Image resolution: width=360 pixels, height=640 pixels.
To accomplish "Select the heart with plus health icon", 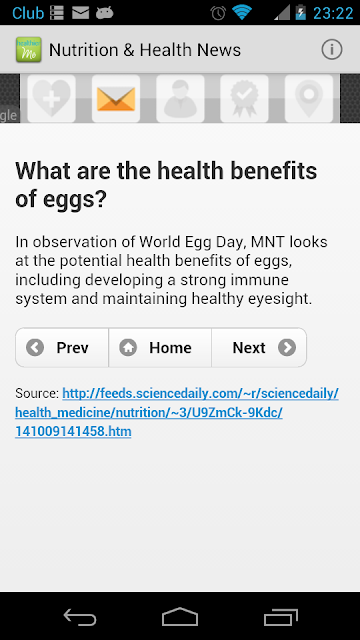I will click(51, 98).
